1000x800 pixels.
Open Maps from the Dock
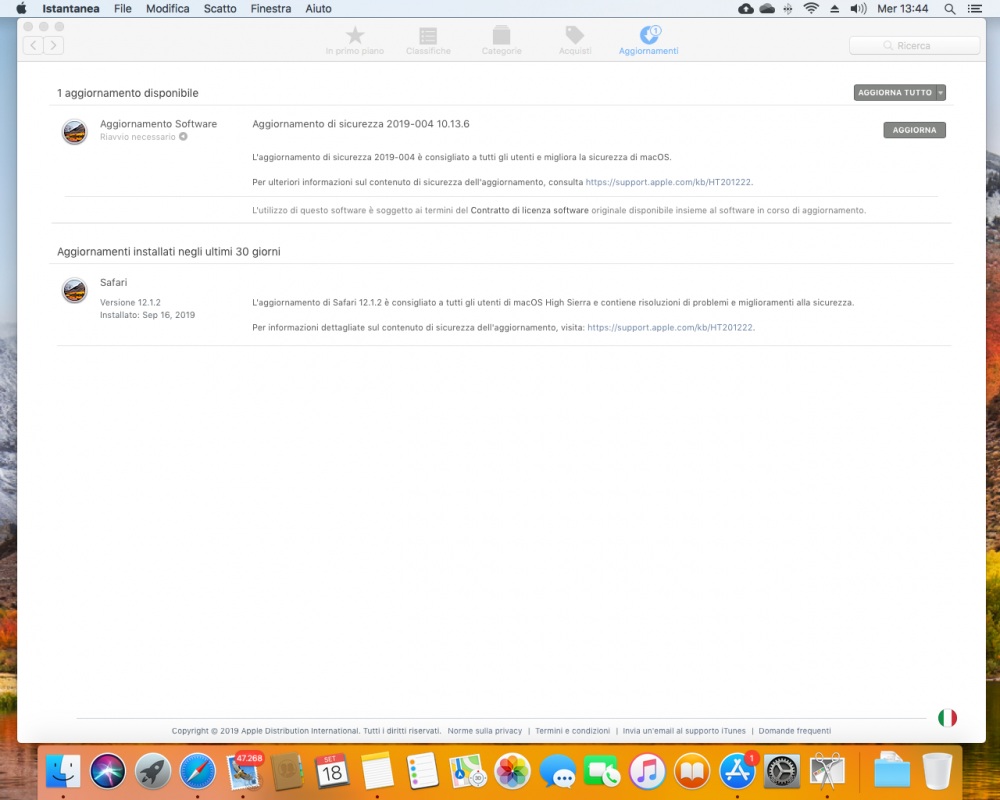467,771
